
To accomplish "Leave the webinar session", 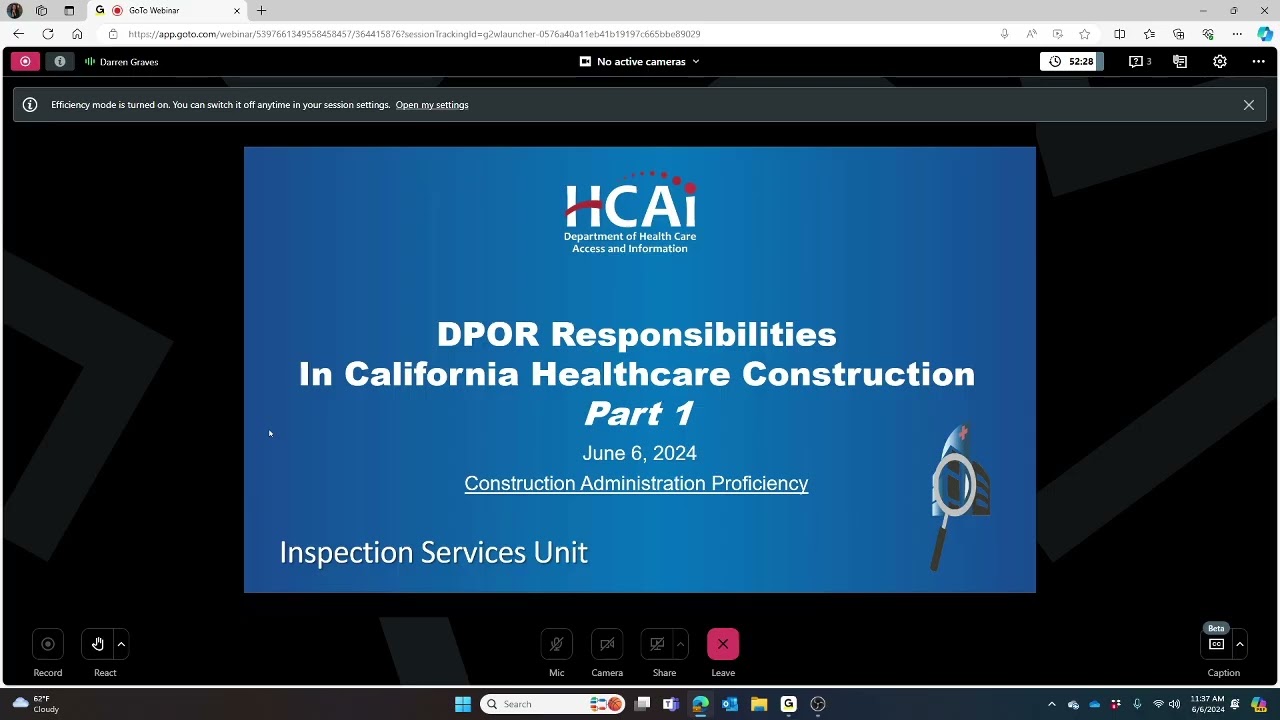I will [723, 644].
